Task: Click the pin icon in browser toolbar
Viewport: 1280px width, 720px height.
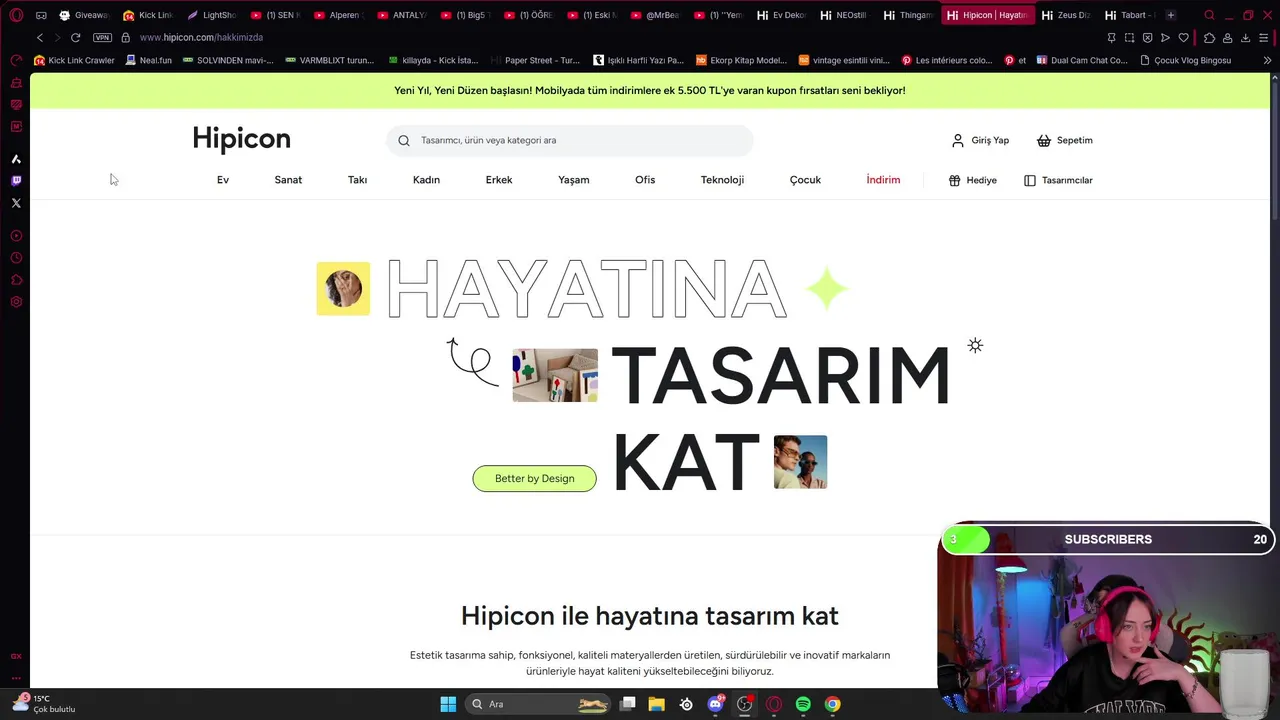Action: pyautogui.click(x=1111, y=38)
